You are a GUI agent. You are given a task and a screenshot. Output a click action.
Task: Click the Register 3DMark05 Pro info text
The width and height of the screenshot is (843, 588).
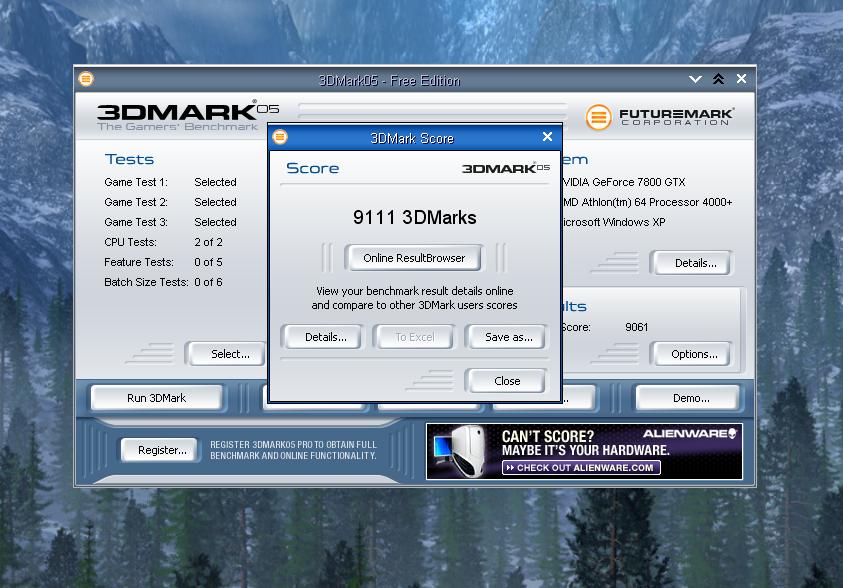tap(293, 450)
